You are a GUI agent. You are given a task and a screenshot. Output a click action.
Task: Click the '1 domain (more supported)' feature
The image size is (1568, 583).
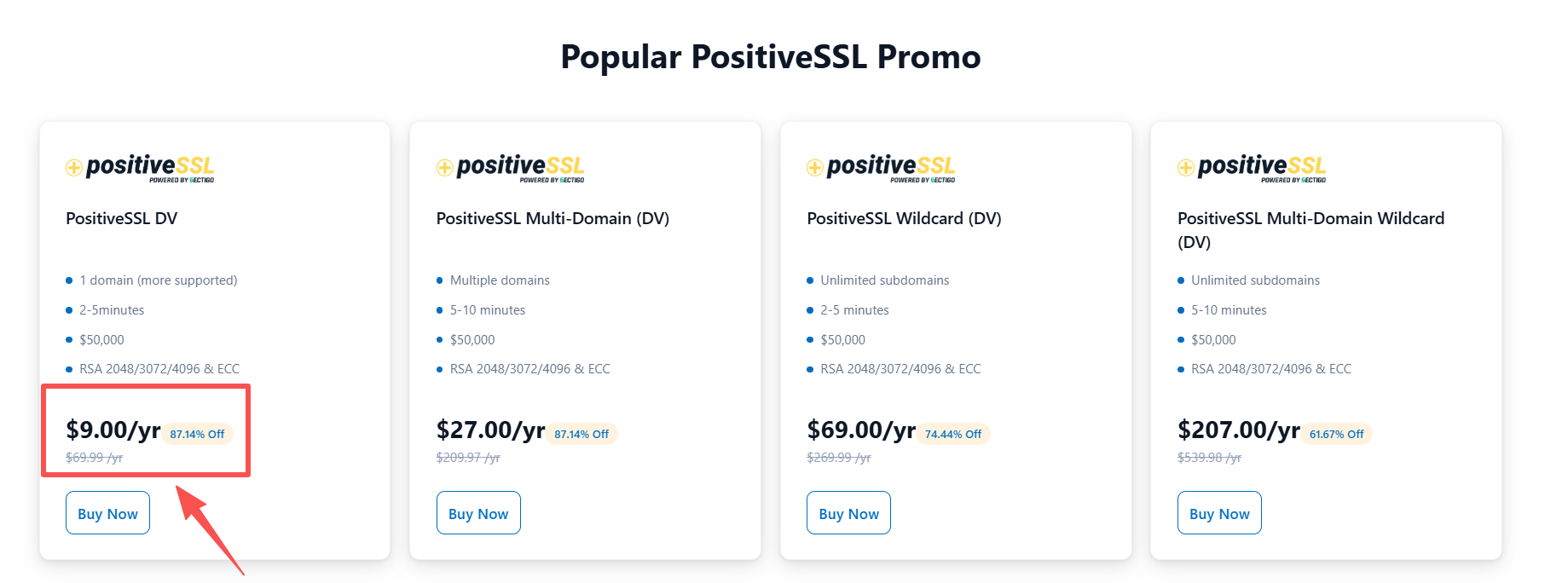(159, 280)
